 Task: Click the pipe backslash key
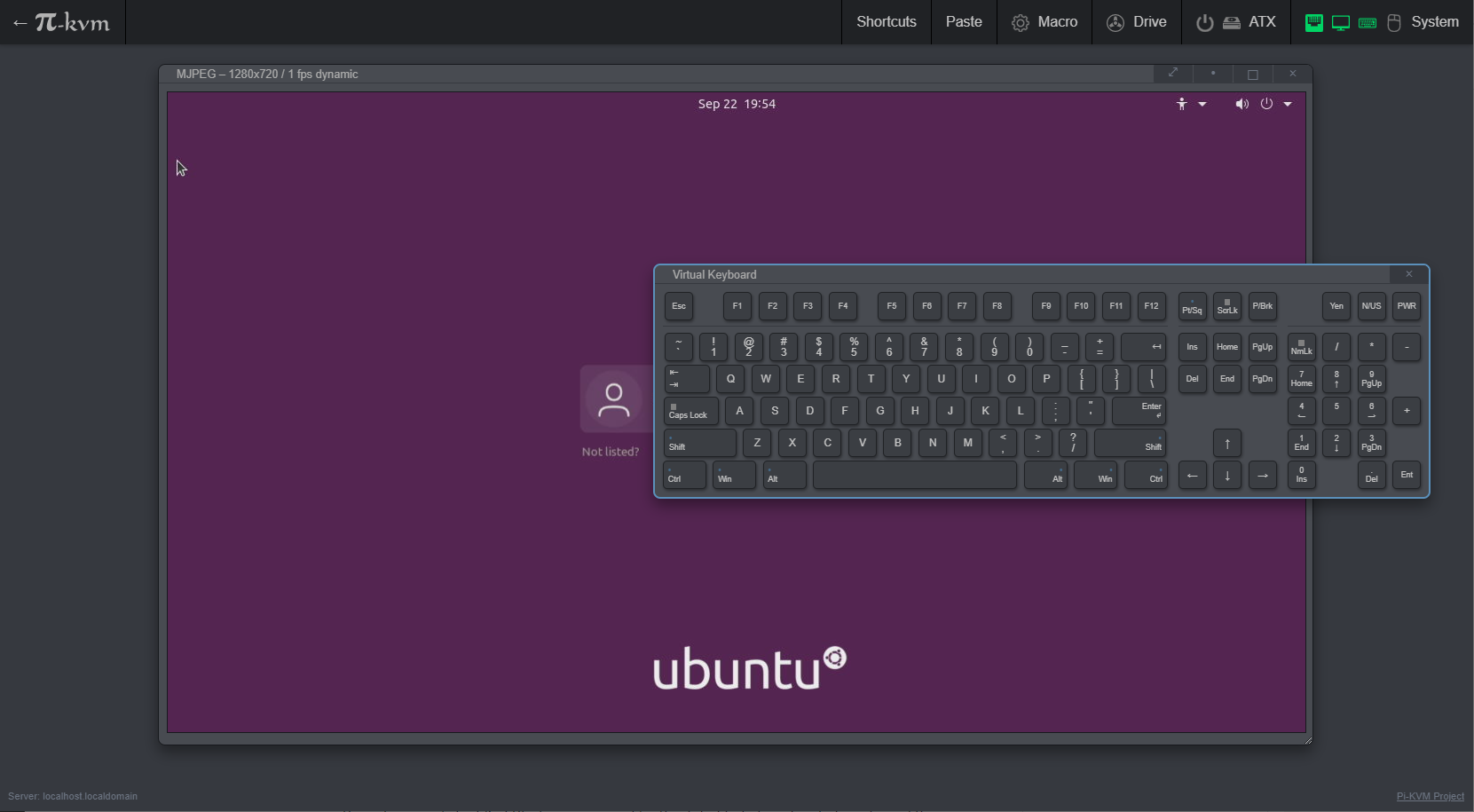pyautogui.click(x=1152, y=379)
